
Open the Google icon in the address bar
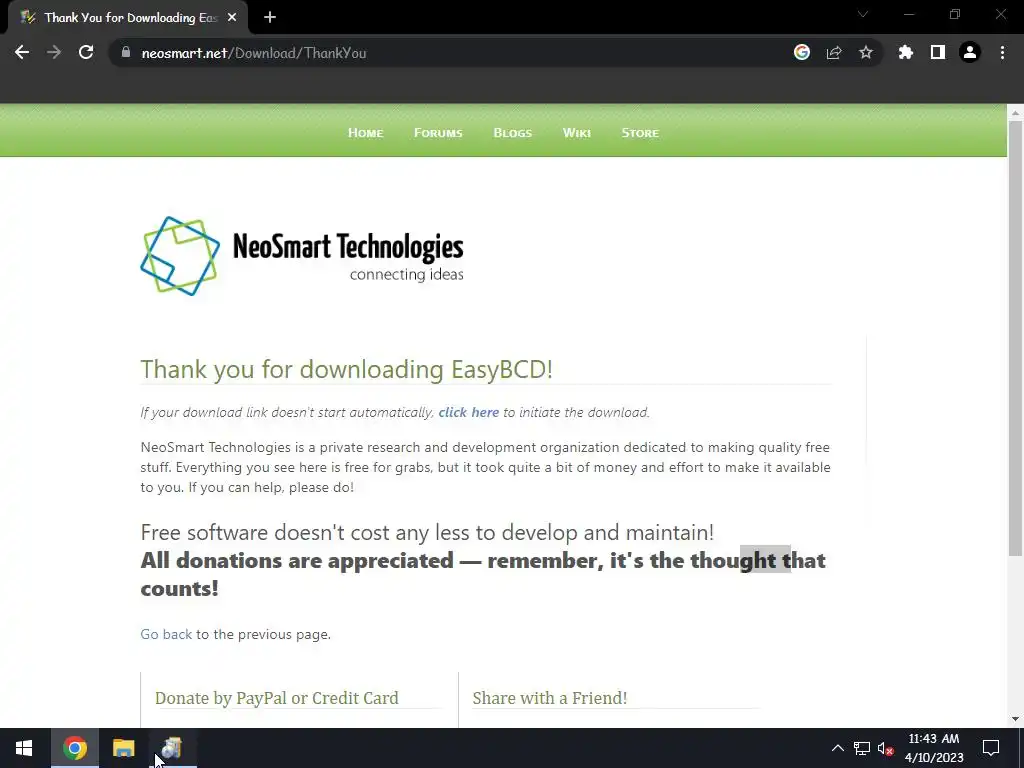click(802, 53)
